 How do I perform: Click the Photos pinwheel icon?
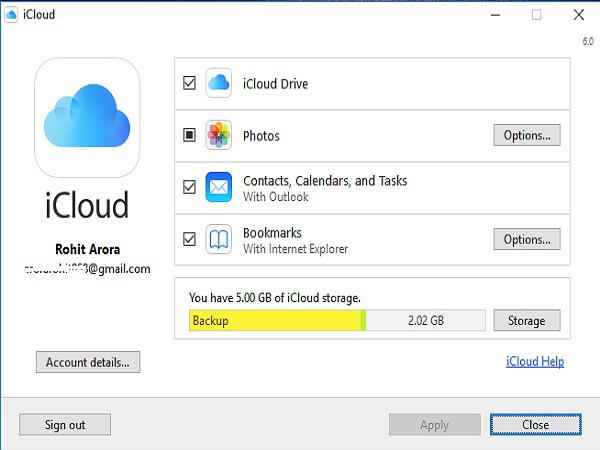(219, 135)
